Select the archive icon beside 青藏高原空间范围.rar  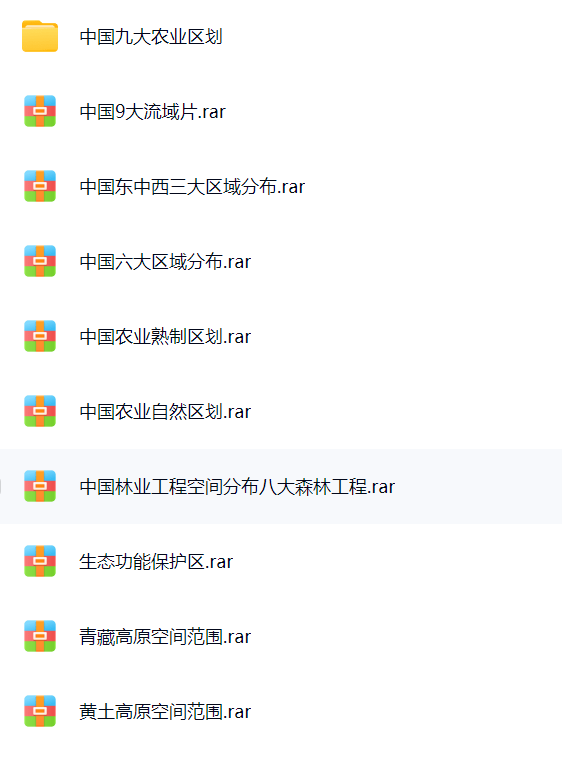tap(40, 637)
